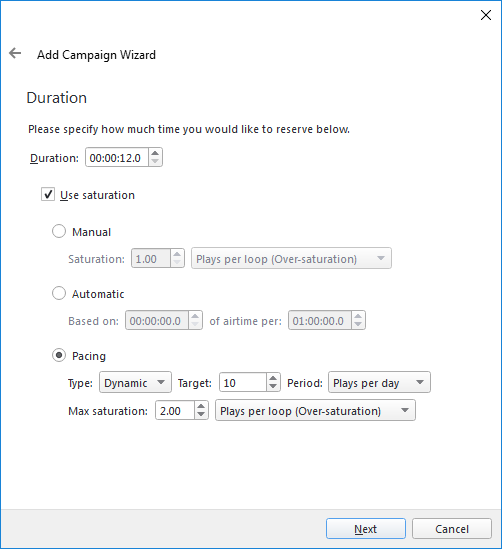Open the Period dropdown showing Plays per day
The height and width of the screenshot is (549, 502).
tap(379, 382)
